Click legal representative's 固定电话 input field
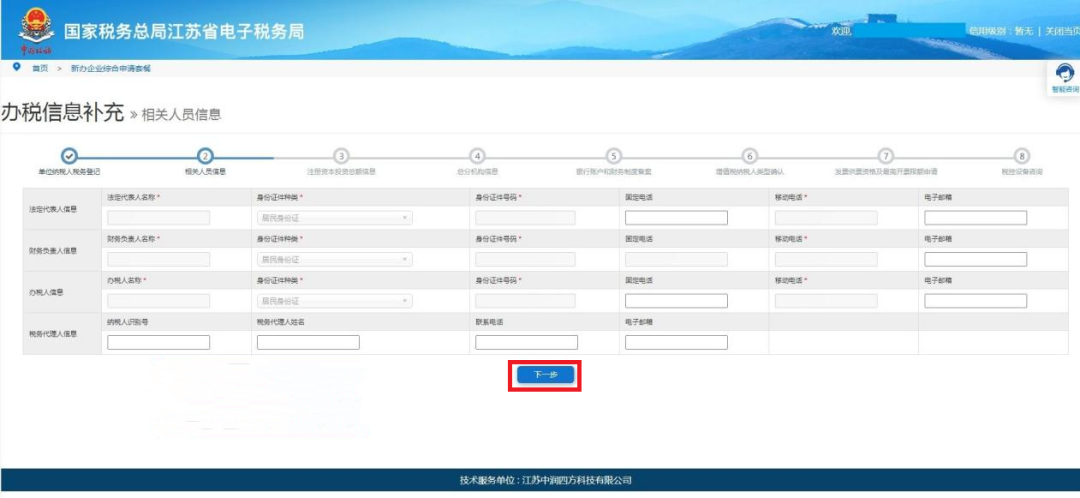The height and width of the screenshot is (498, 1080). (676, 218)
